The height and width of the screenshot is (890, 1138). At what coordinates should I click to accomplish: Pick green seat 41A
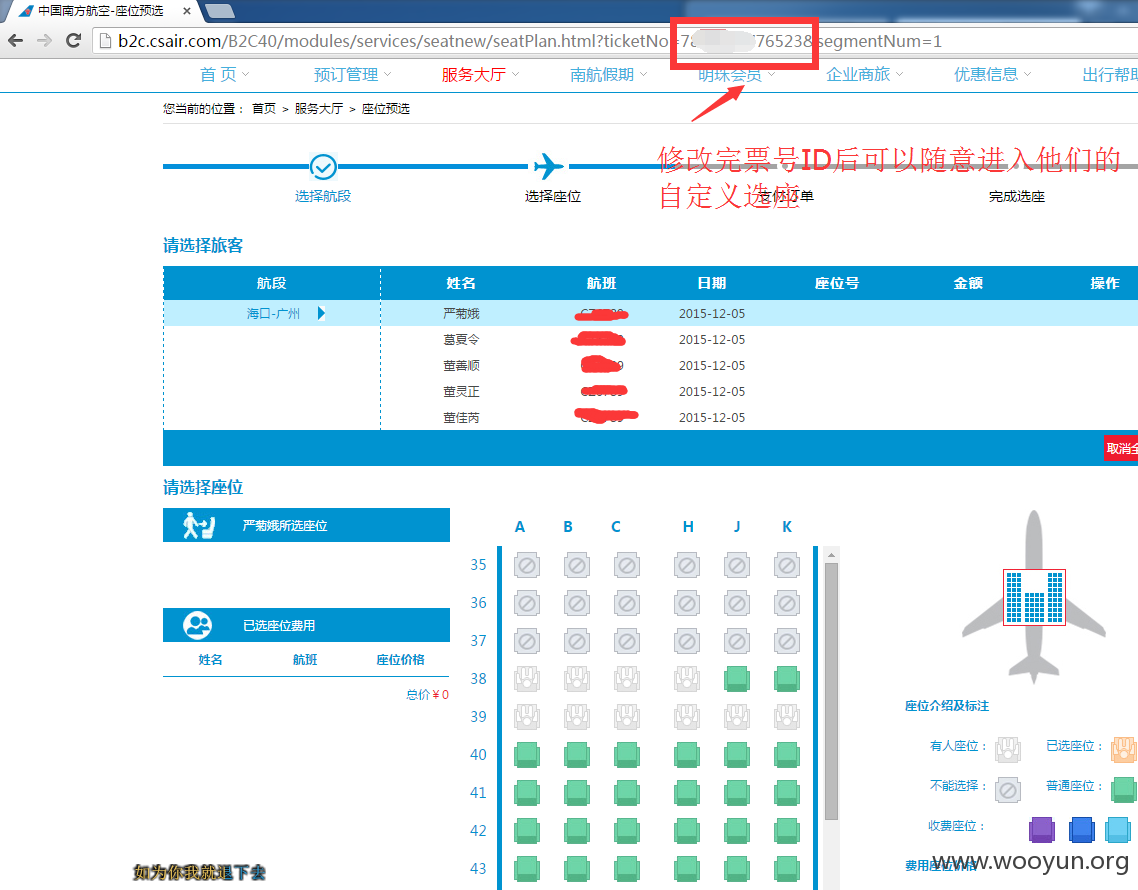[x=527, y=793]
